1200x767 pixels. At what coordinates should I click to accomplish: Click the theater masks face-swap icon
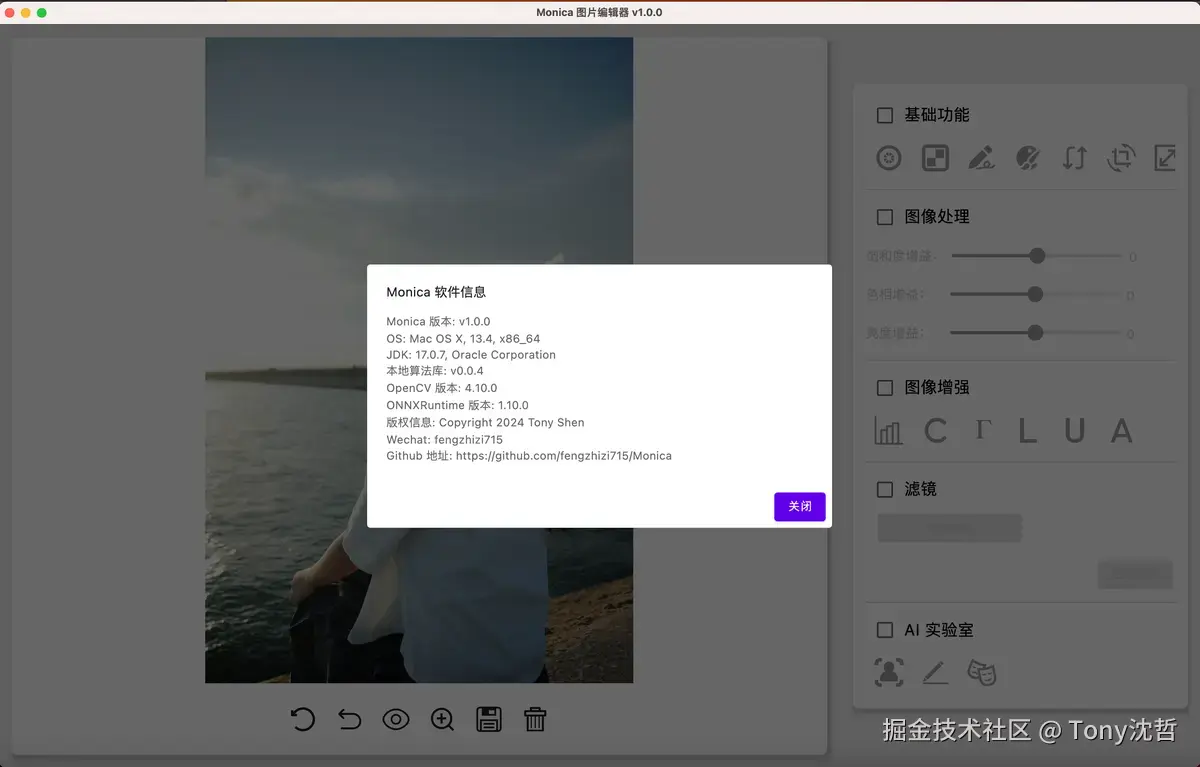click(982, 672)
